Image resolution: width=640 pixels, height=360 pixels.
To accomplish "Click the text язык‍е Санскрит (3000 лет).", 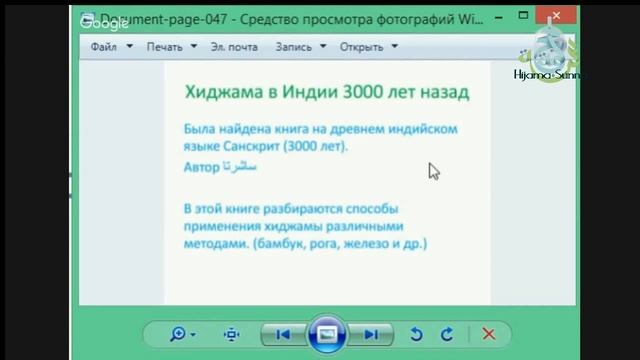I will click(266, 146).
